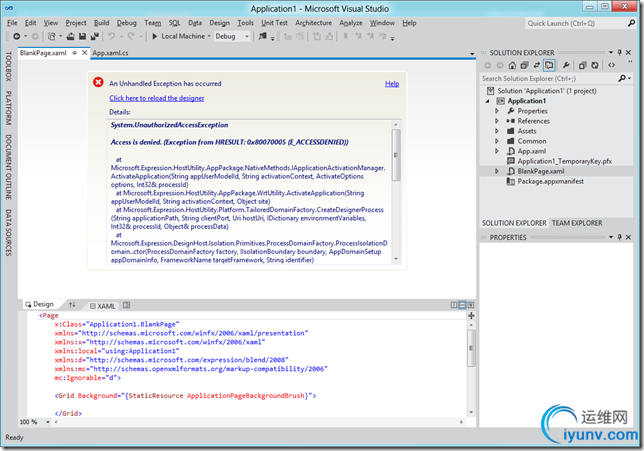Click Home icon in Solution Explorer toolbar
This screenshot has height=451, width=644.
[x=512, y=65]
